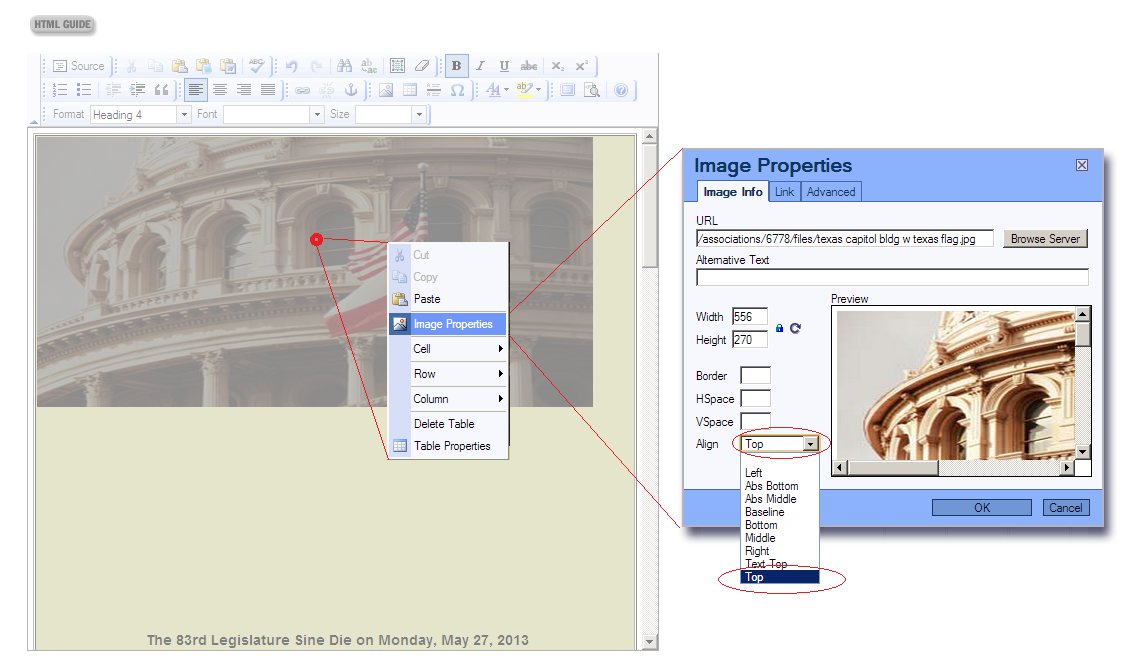Viewport: 1129px width, 661px height.
Task: Insert a horizontal line
Action: [433, 90]
